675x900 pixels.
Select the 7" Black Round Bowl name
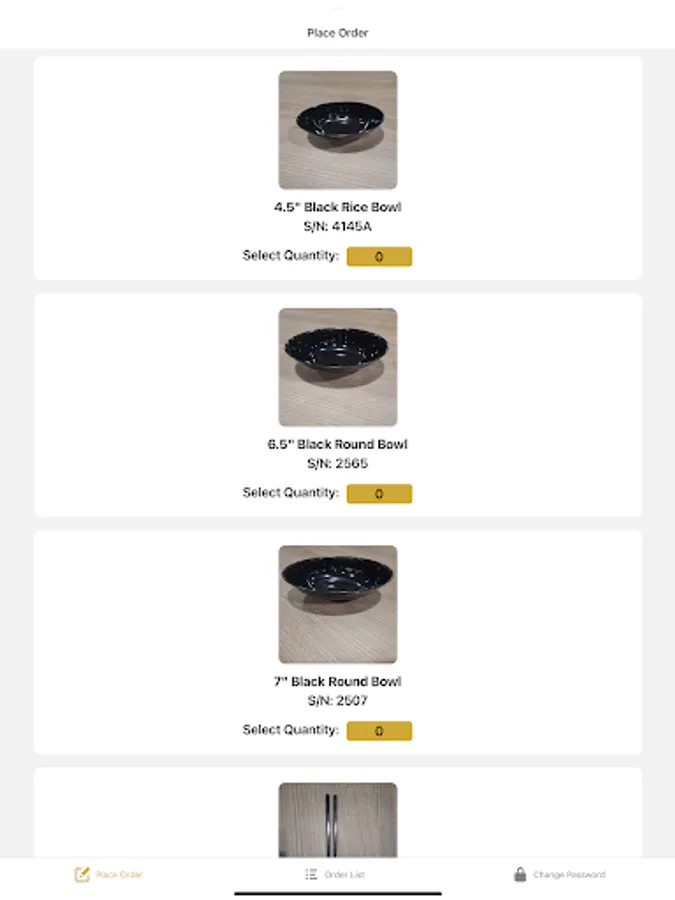pyautogui.click(x=338, y=681)
